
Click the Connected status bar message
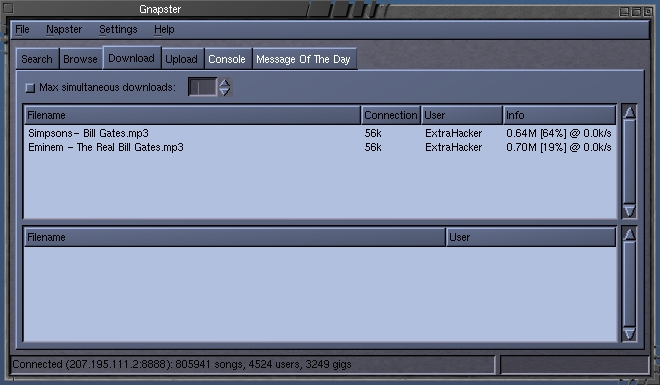point(181,364)
